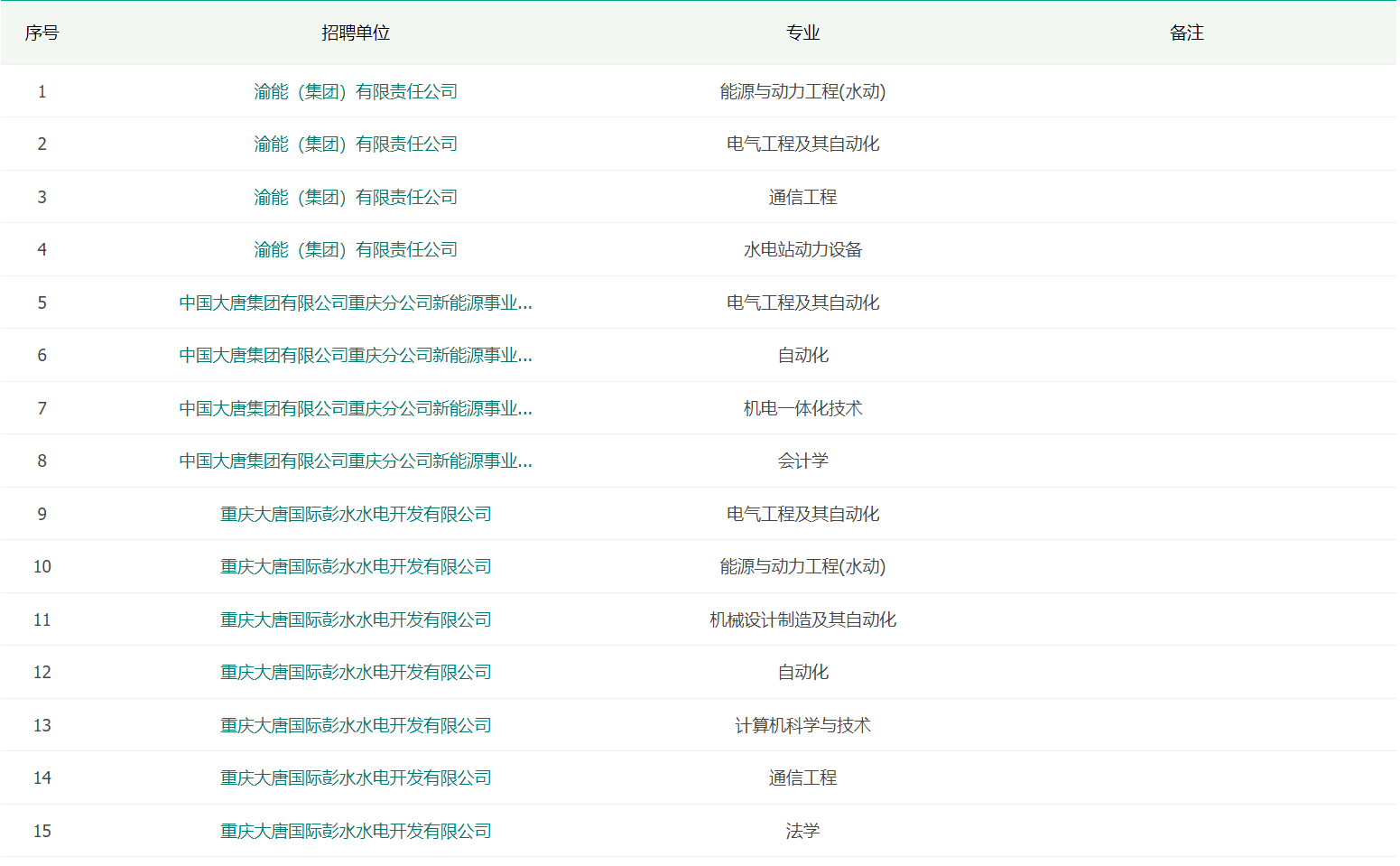Open the 彭水水电 link beside 机械设计制造及其自动化

pos(356,619)
